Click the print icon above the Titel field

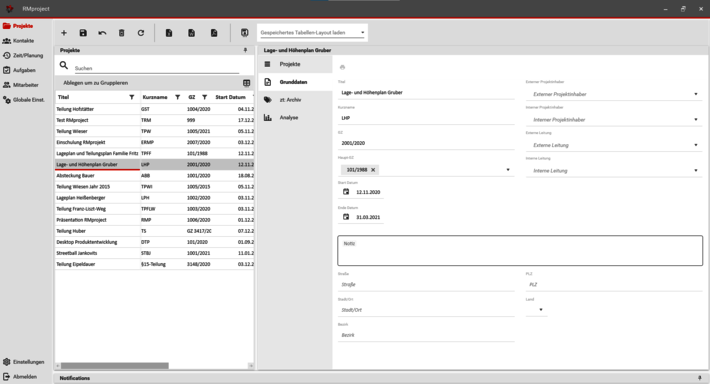click(x=342, y=67)
